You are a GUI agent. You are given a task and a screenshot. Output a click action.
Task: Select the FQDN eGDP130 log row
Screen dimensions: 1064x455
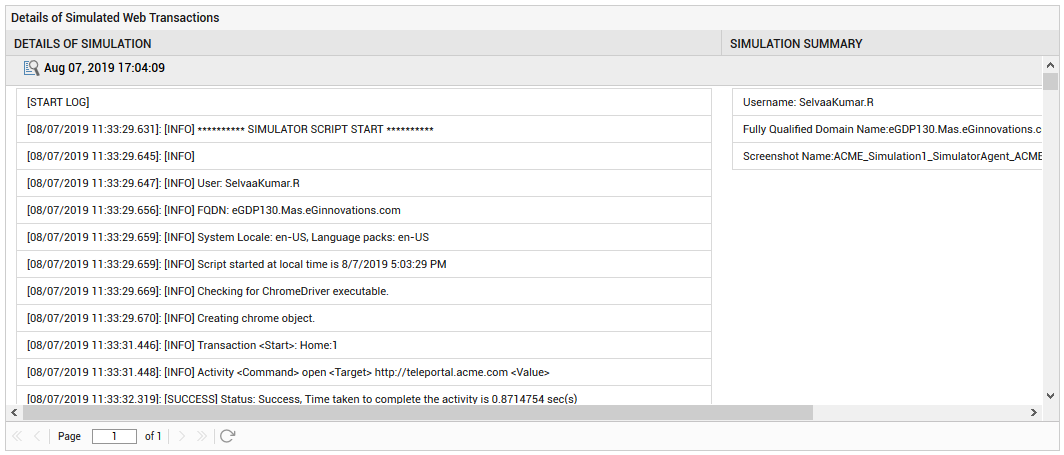coord(364,210)
